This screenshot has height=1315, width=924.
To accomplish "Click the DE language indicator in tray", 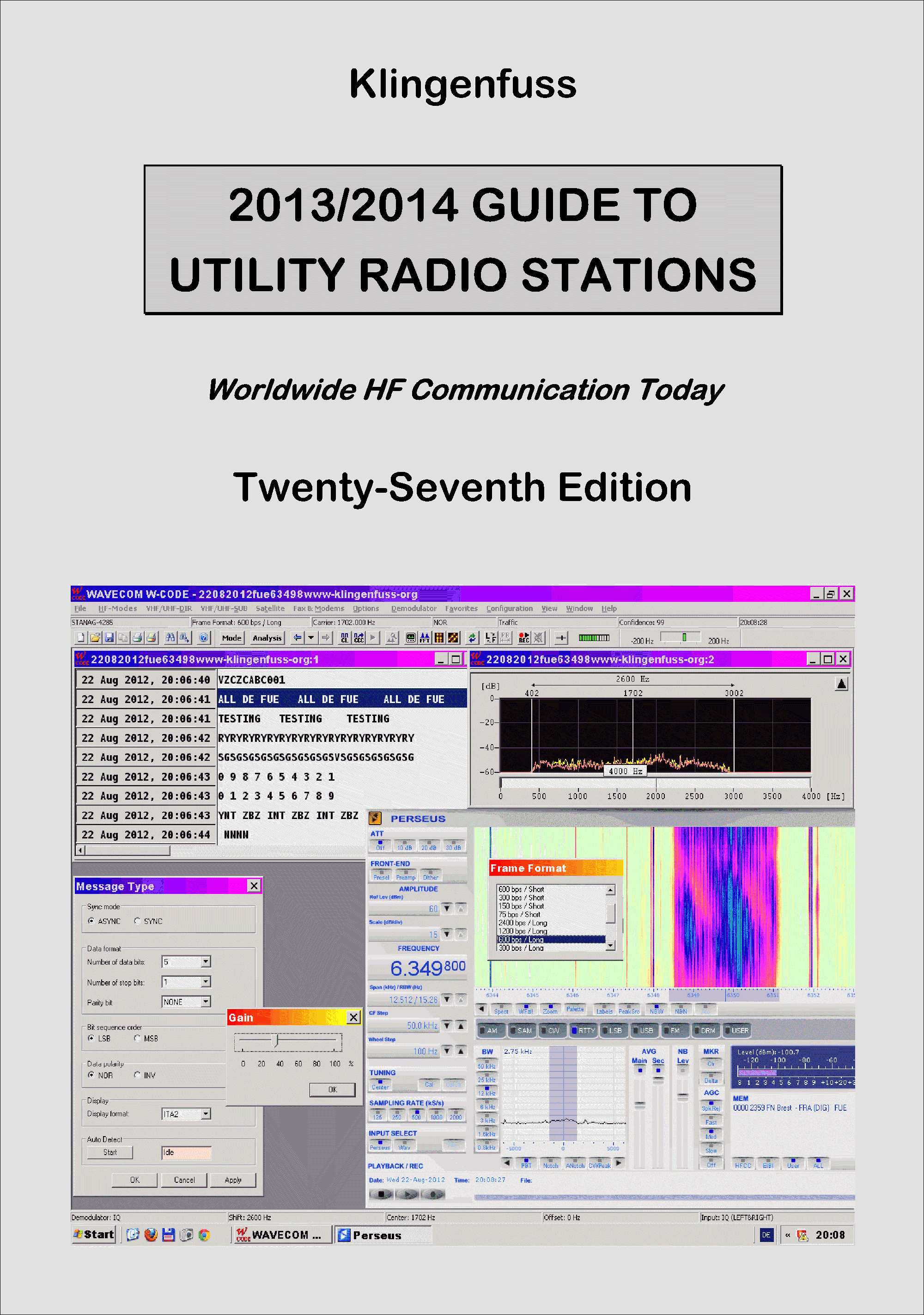I will [x=766, y=1235].
